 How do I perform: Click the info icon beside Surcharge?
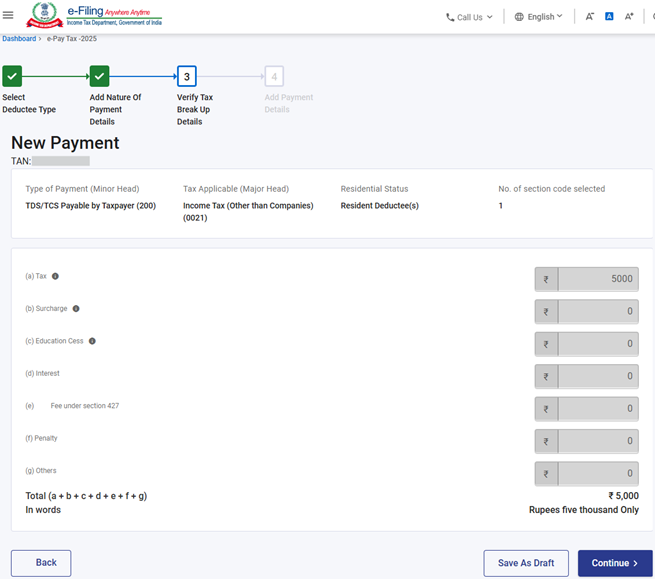click(76, 309)
